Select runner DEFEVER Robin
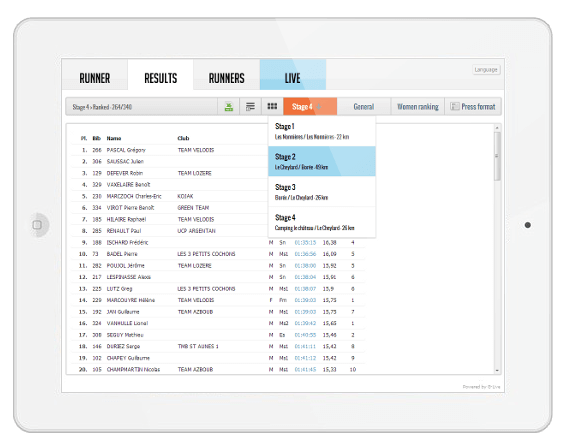This screenshot has height=448, width=566. pos(125,173)
